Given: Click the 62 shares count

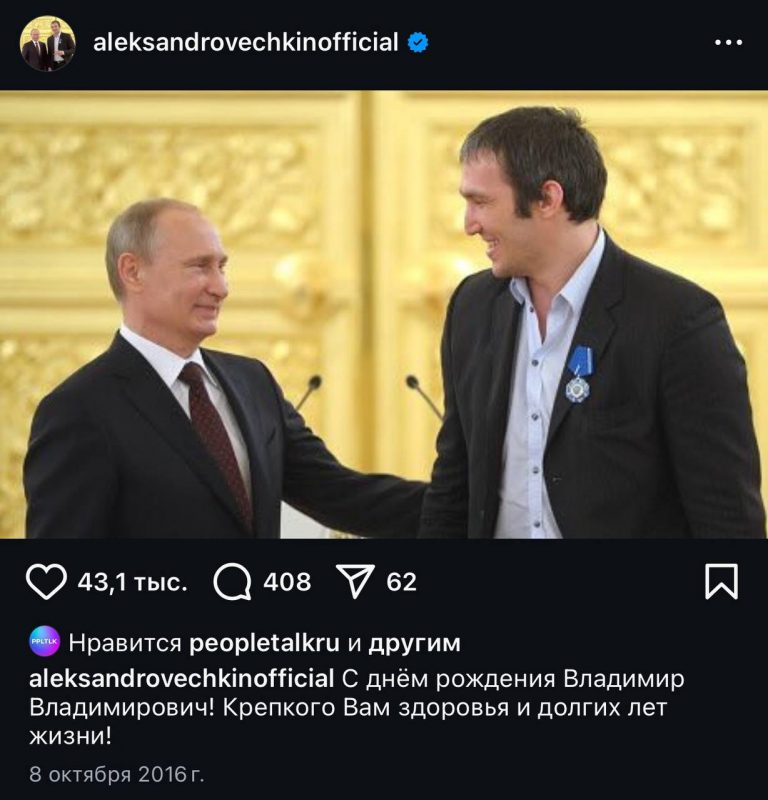Looking at the screenshot, I should point(402,582).
